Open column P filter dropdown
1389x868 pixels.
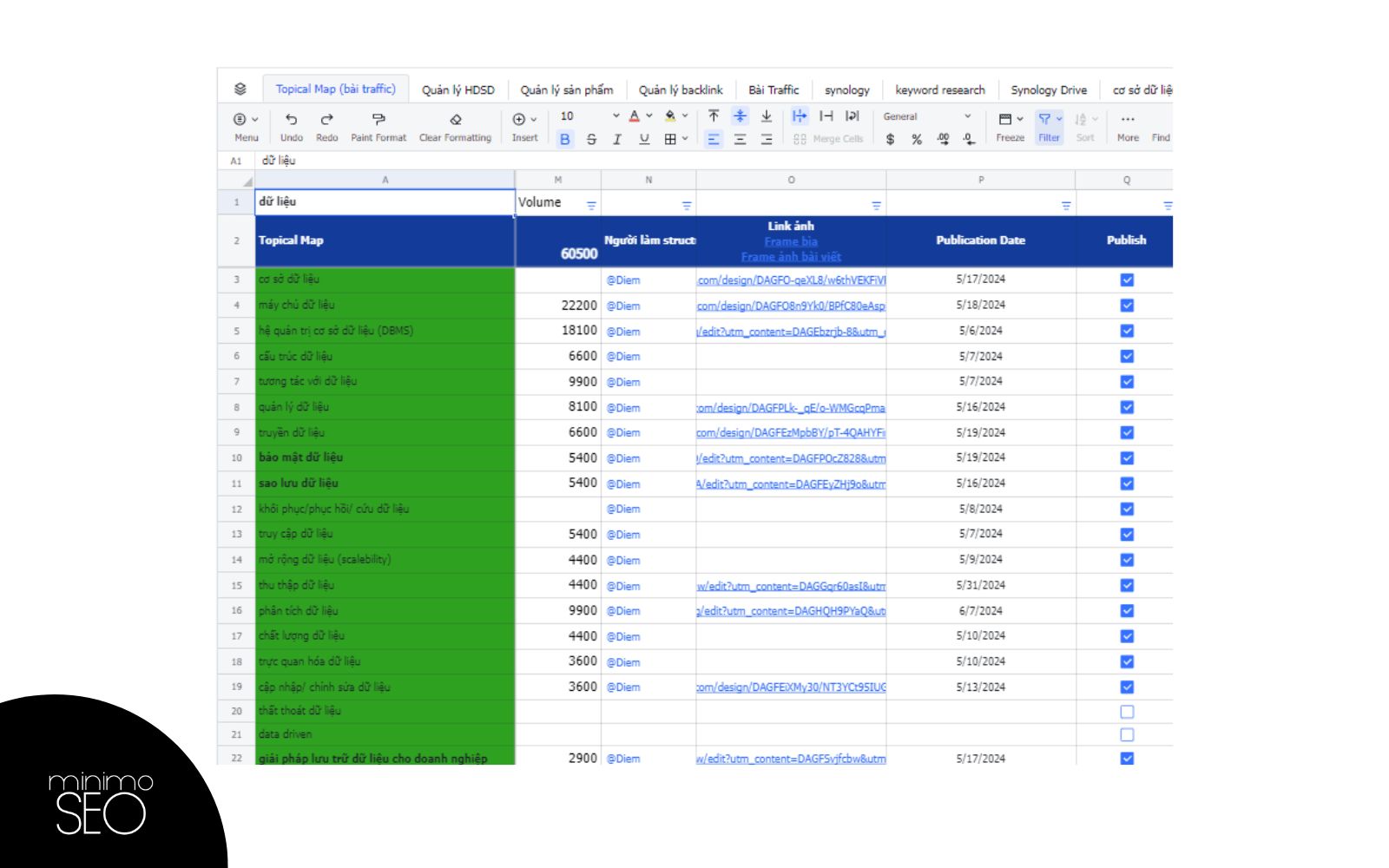pyautogui.click(x=1066, y=206)
